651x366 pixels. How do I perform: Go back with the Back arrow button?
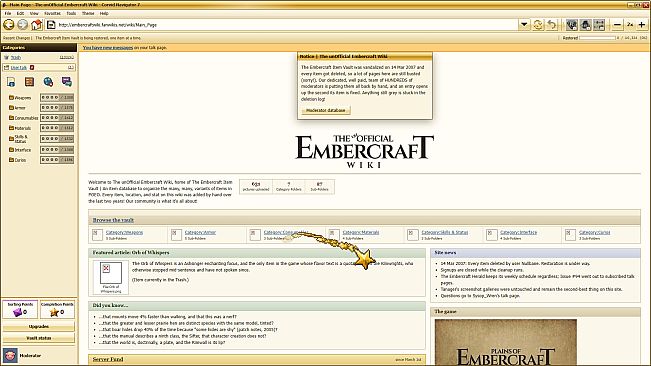point(8,25)
